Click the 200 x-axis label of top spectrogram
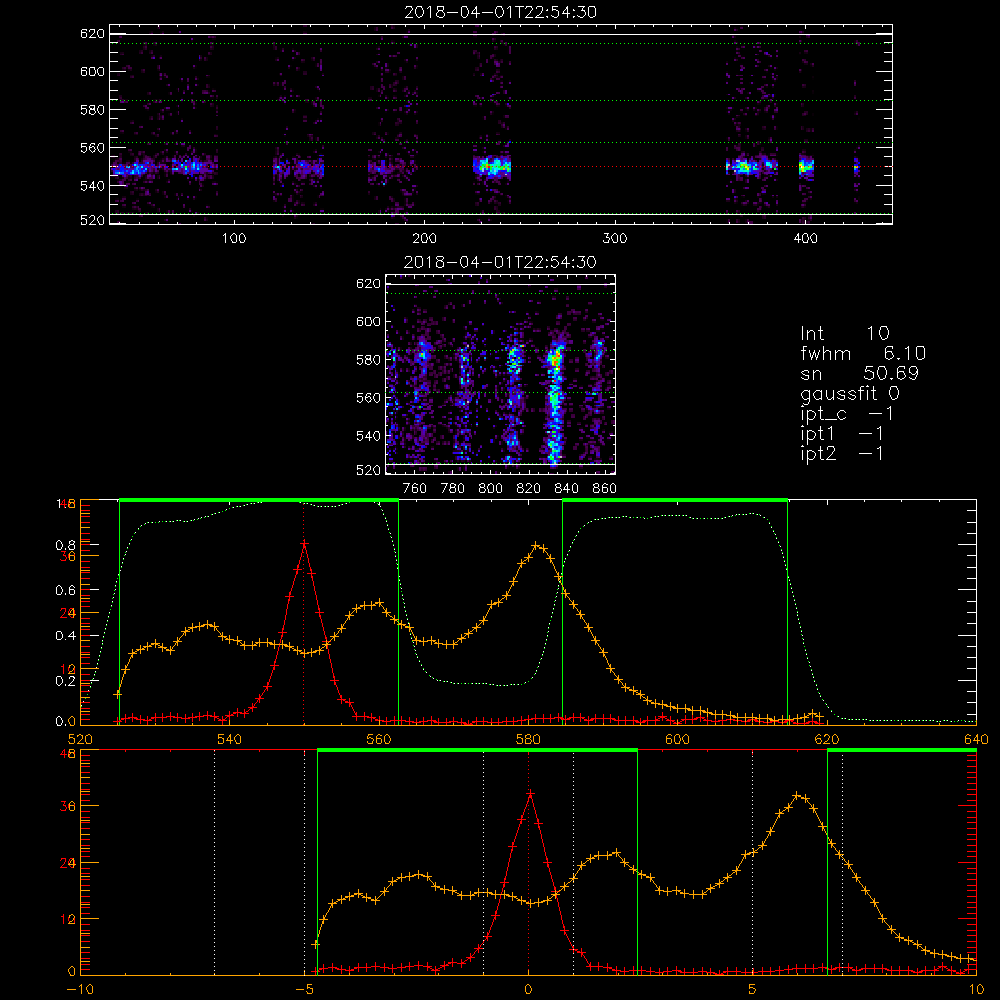Image resolution: width=1000 pixels, height=1000 pixels. (424, 239)
